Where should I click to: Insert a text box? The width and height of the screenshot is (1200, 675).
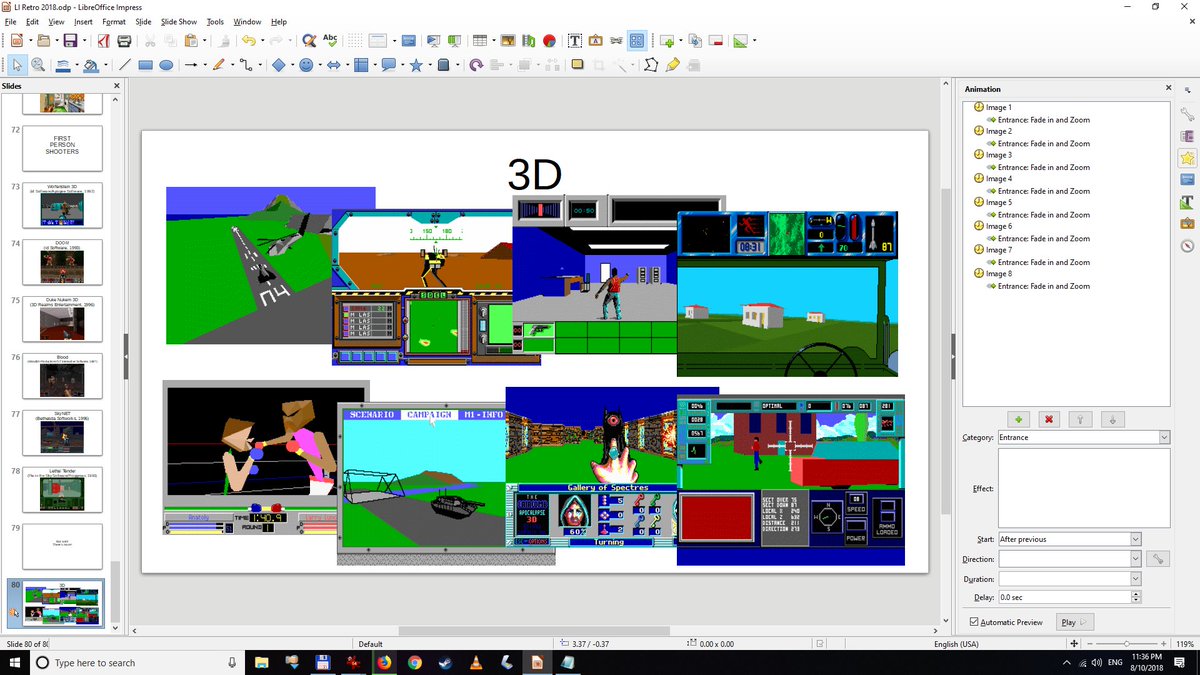coord(575,41)
